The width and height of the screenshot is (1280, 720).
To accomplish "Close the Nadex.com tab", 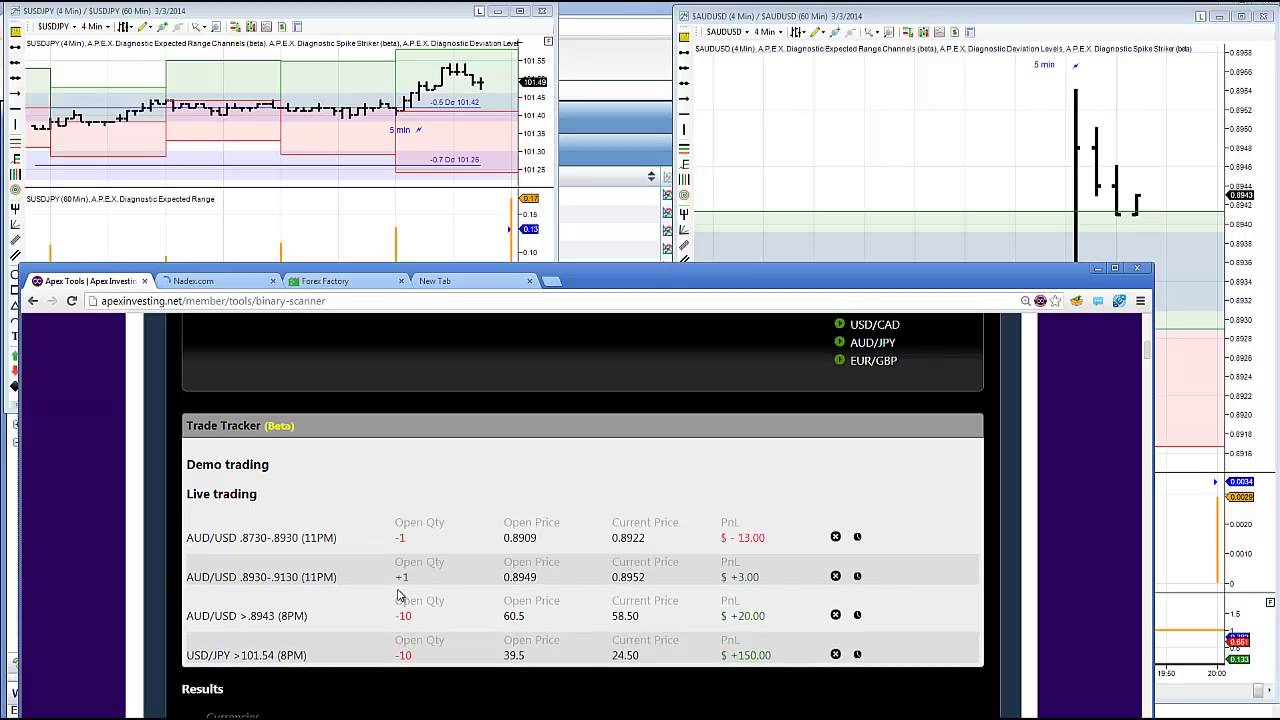I will coord(273,281).
